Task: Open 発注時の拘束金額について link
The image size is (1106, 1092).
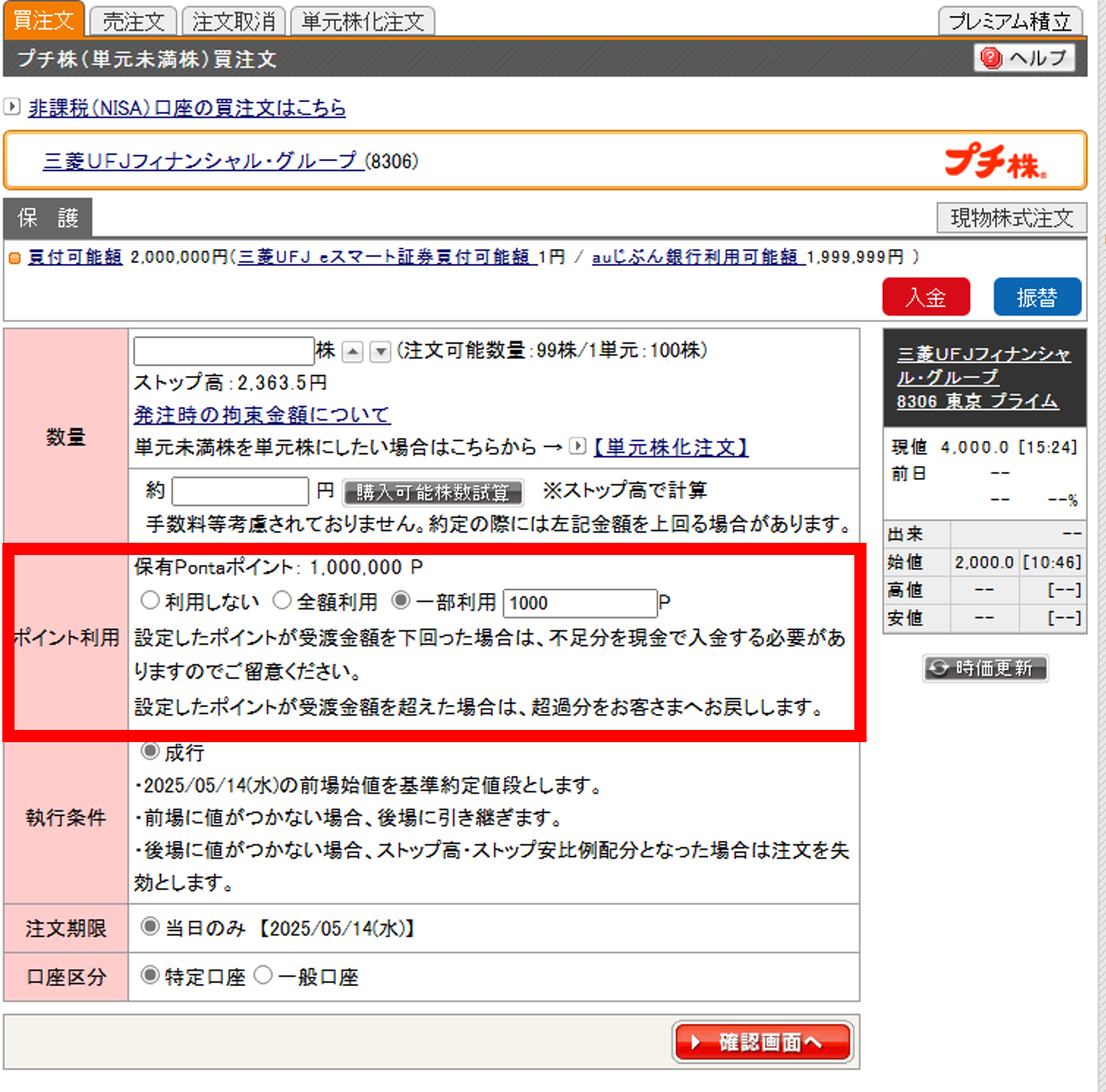Action: tap(262, 414)
